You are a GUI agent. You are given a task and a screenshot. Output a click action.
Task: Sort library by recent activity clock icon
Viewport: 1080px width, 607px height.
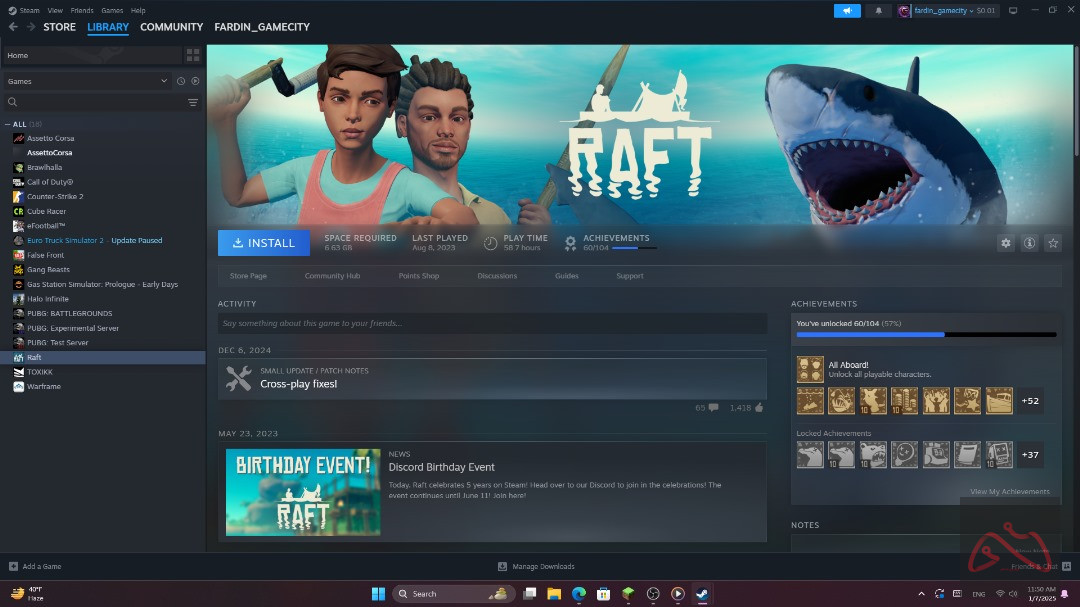tap(181, 81)
